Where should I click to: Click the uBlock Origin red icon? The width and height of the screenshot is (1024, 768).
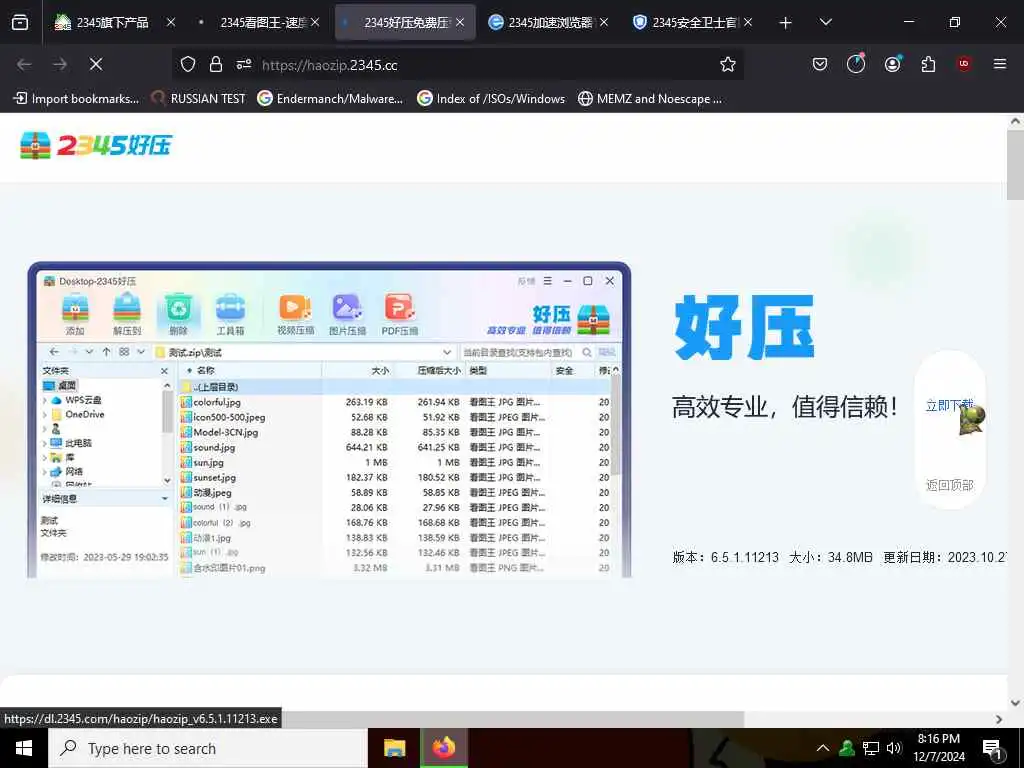(964, 63)
